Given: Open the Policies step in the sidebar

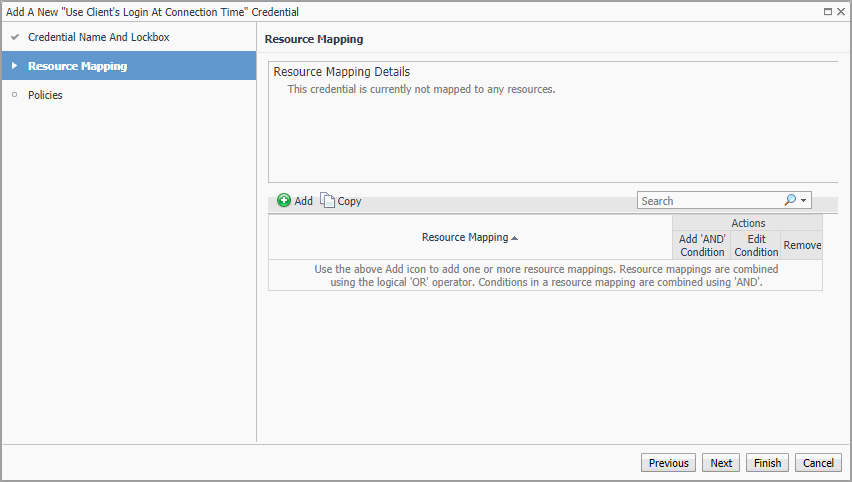Looking at the screenshot, I should click(x=45, y=95).
